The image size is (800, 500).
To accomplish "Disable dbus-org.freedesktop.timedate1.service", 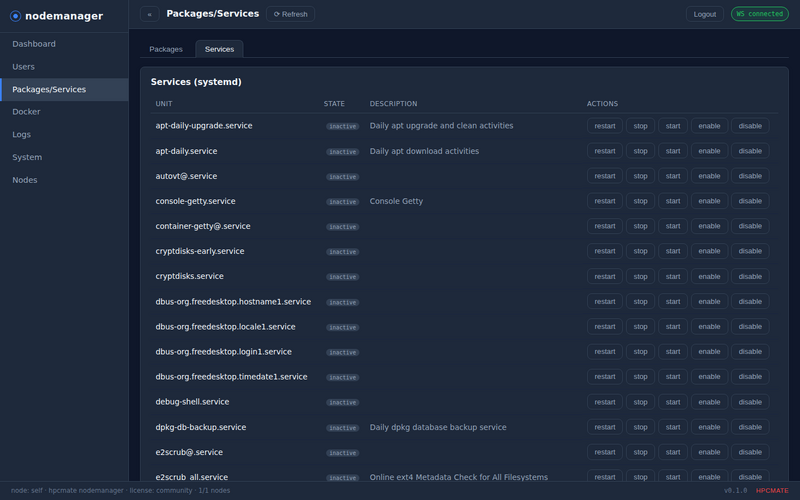I will [x=750, y=377].
